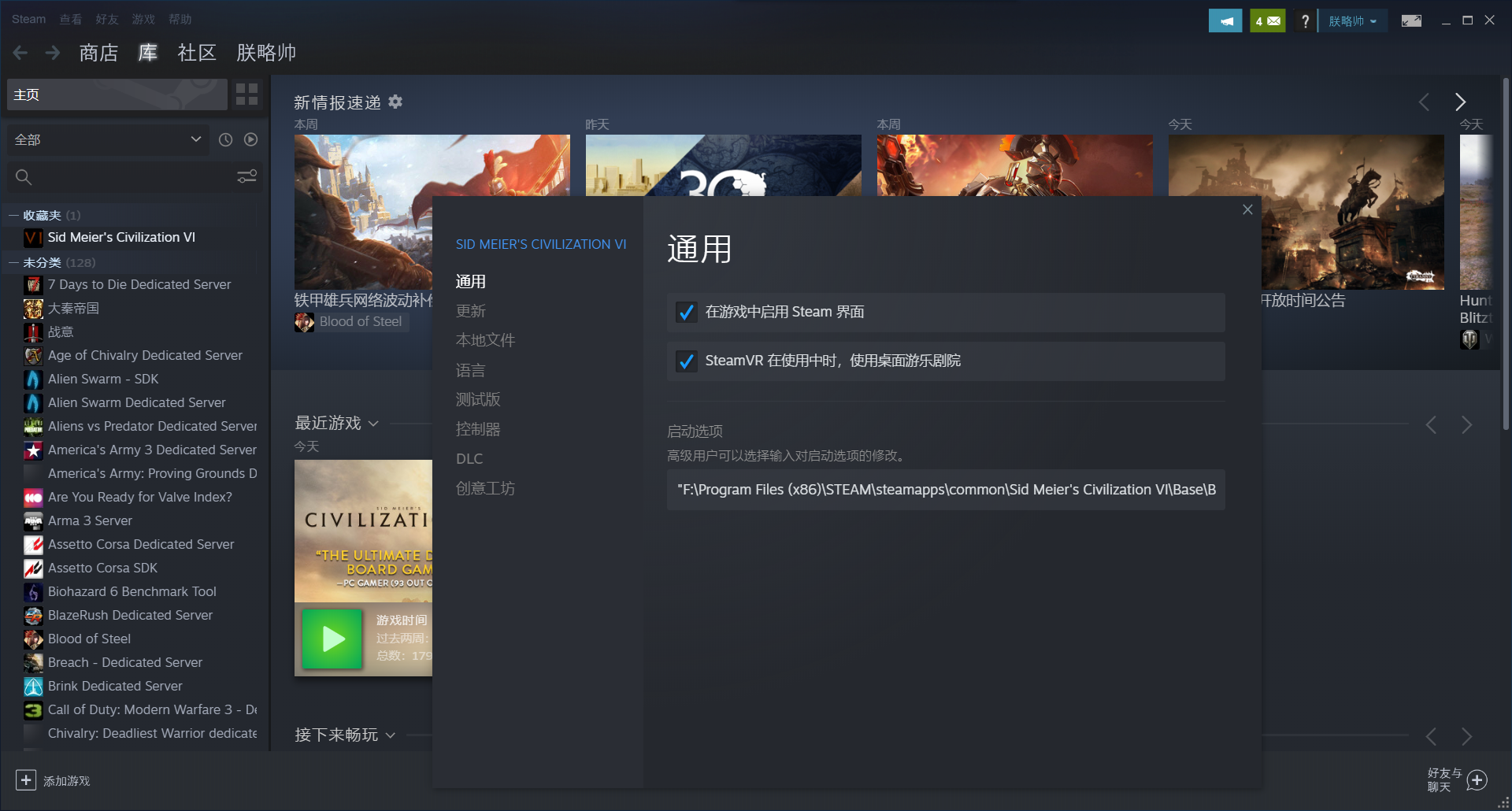1512x811 pixels.
Task: Open the inbox with 4 messages
Action: point(1267,21)
